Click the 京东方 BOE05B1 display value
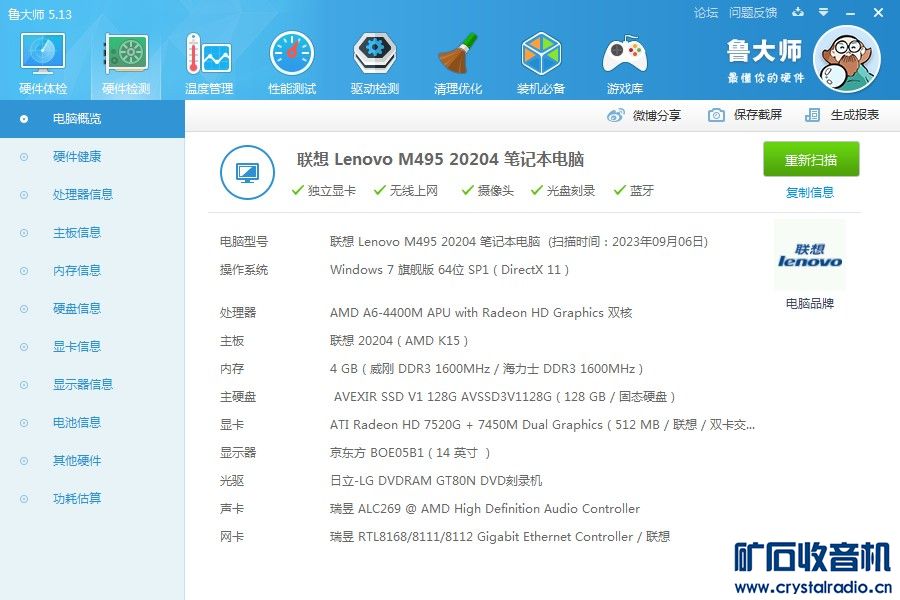The image size is (900, 600). pos(410,453)
